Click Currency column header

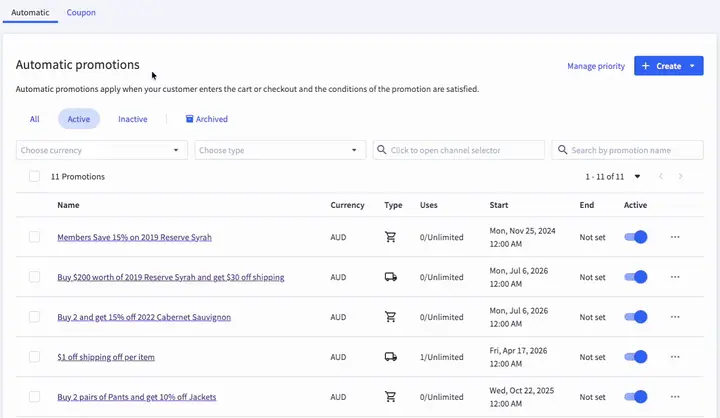point(347,205)
